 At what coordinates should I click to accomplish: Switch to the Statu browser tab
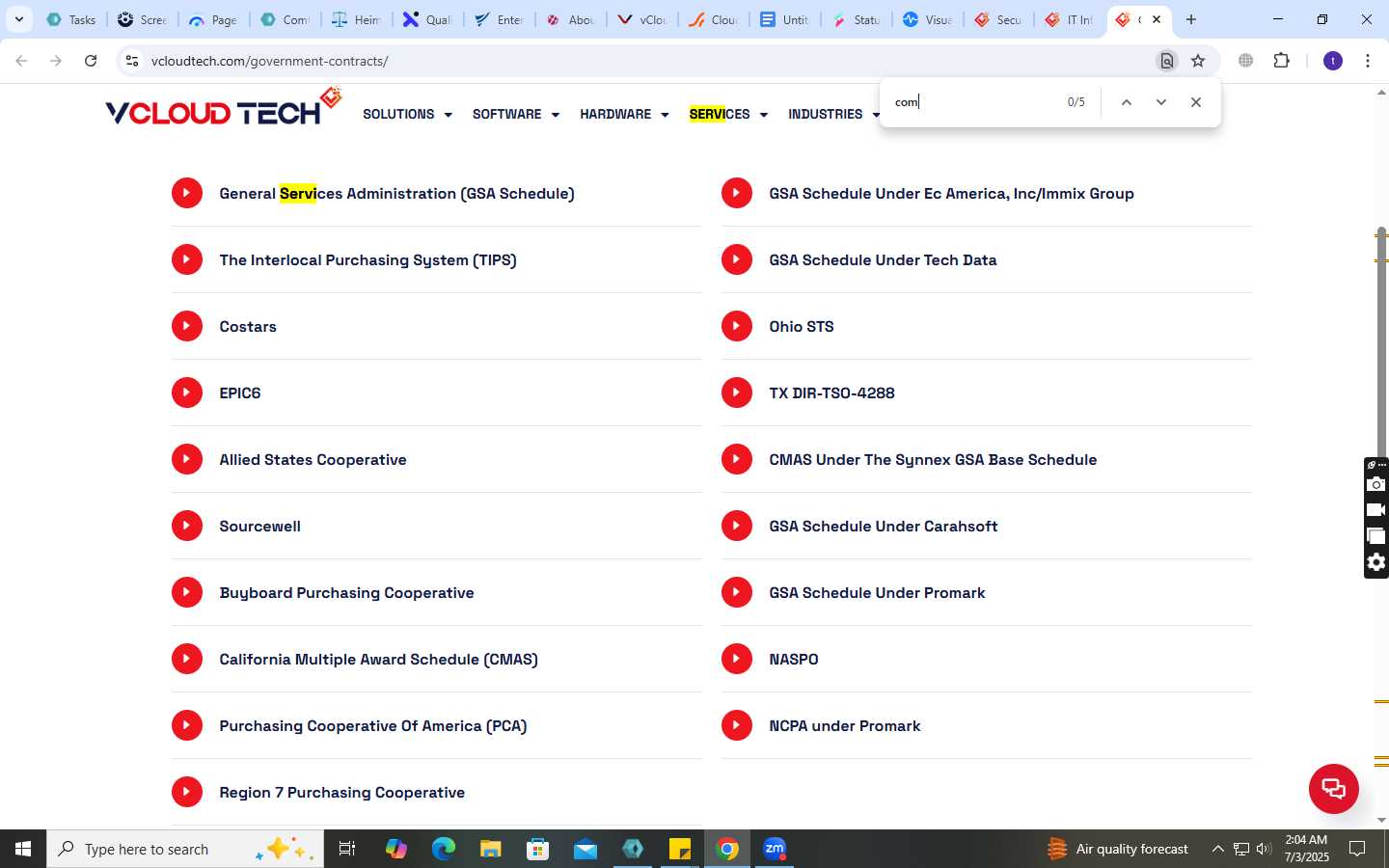pos(856,19)
